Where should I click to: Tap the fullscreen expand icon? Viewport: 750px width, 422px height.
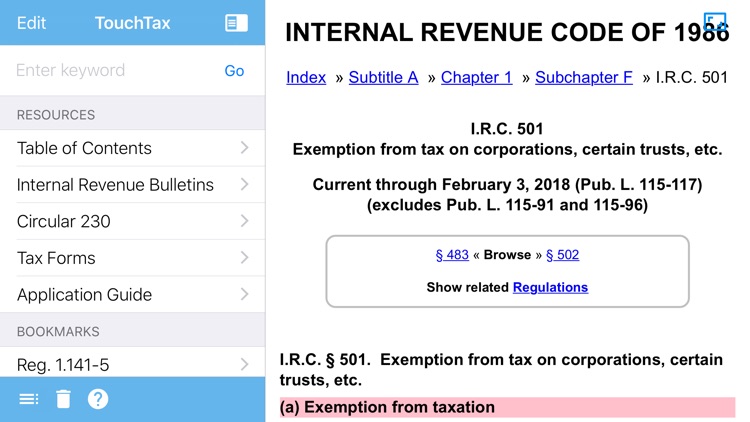715,22
